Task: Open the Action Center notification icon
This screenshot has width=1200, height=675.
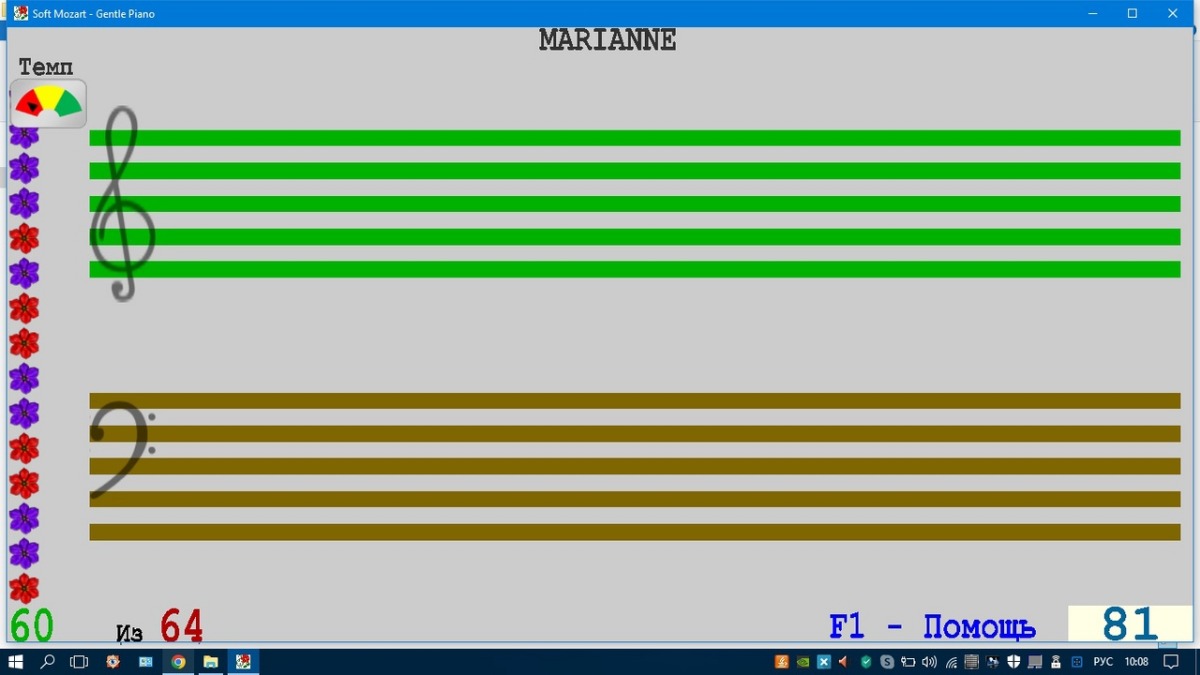Action: [1171, 662]
